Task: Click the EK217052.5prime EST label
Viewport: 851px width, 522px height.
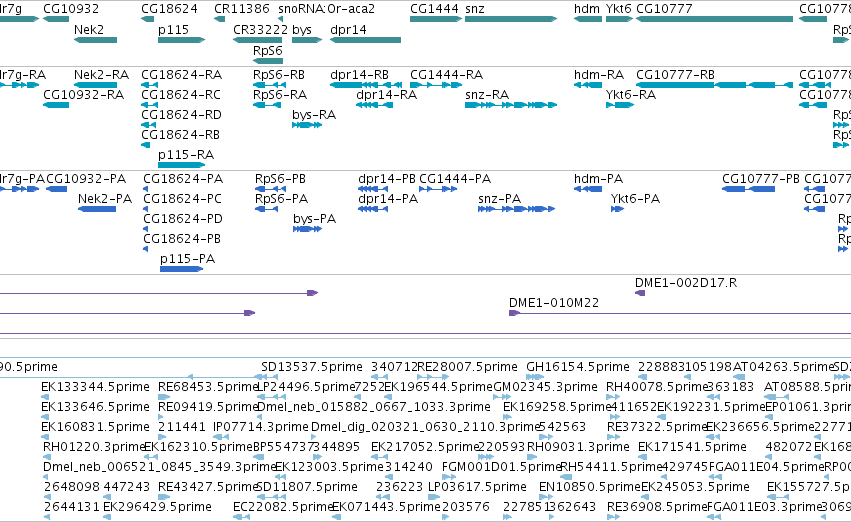Action: (x=425, y=447)
